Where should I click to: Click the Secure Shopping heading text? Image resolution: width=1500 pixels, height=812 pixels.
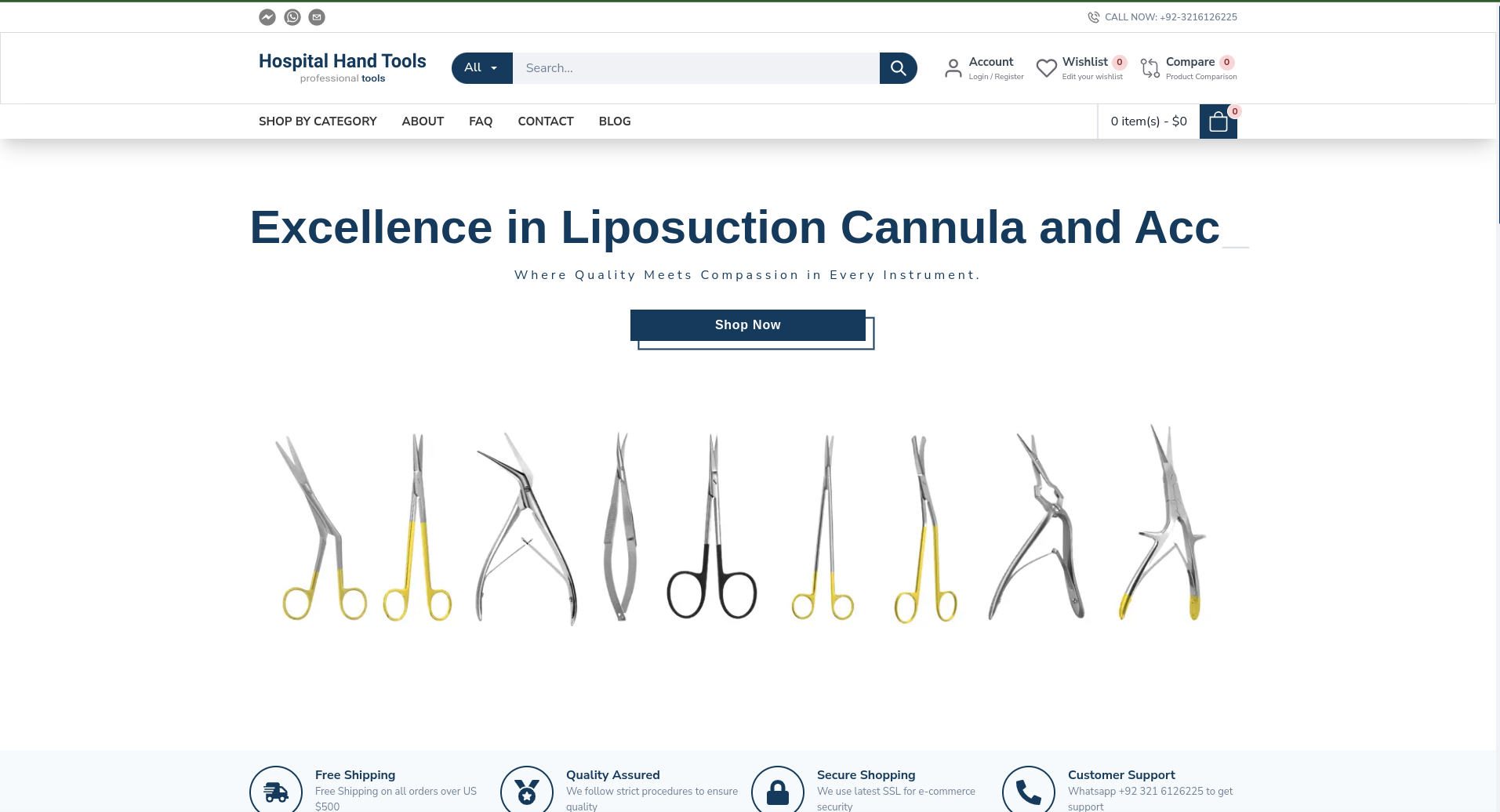[866, 775]
